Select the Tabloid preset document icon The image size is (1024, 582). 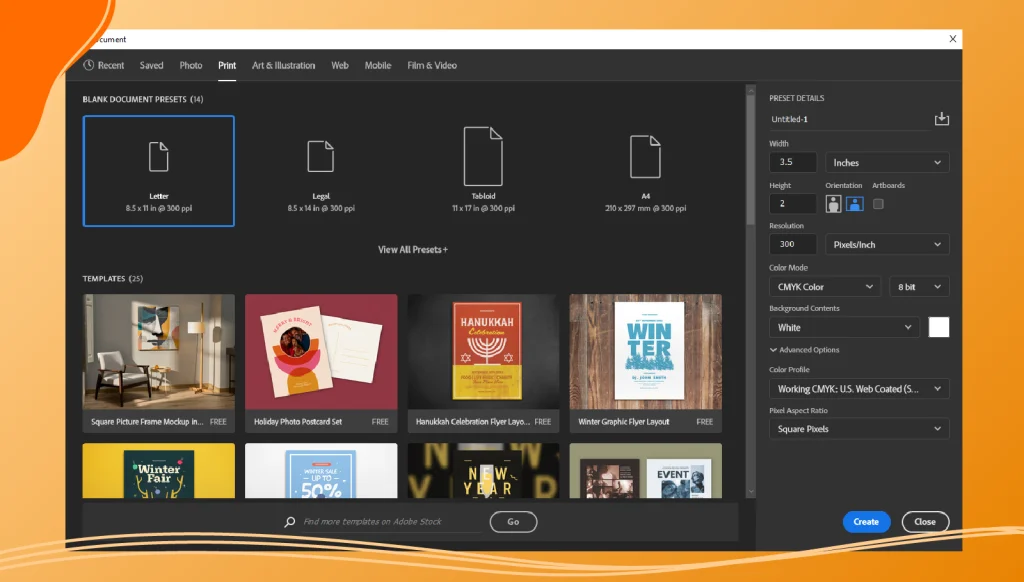[x=483, y=156]
